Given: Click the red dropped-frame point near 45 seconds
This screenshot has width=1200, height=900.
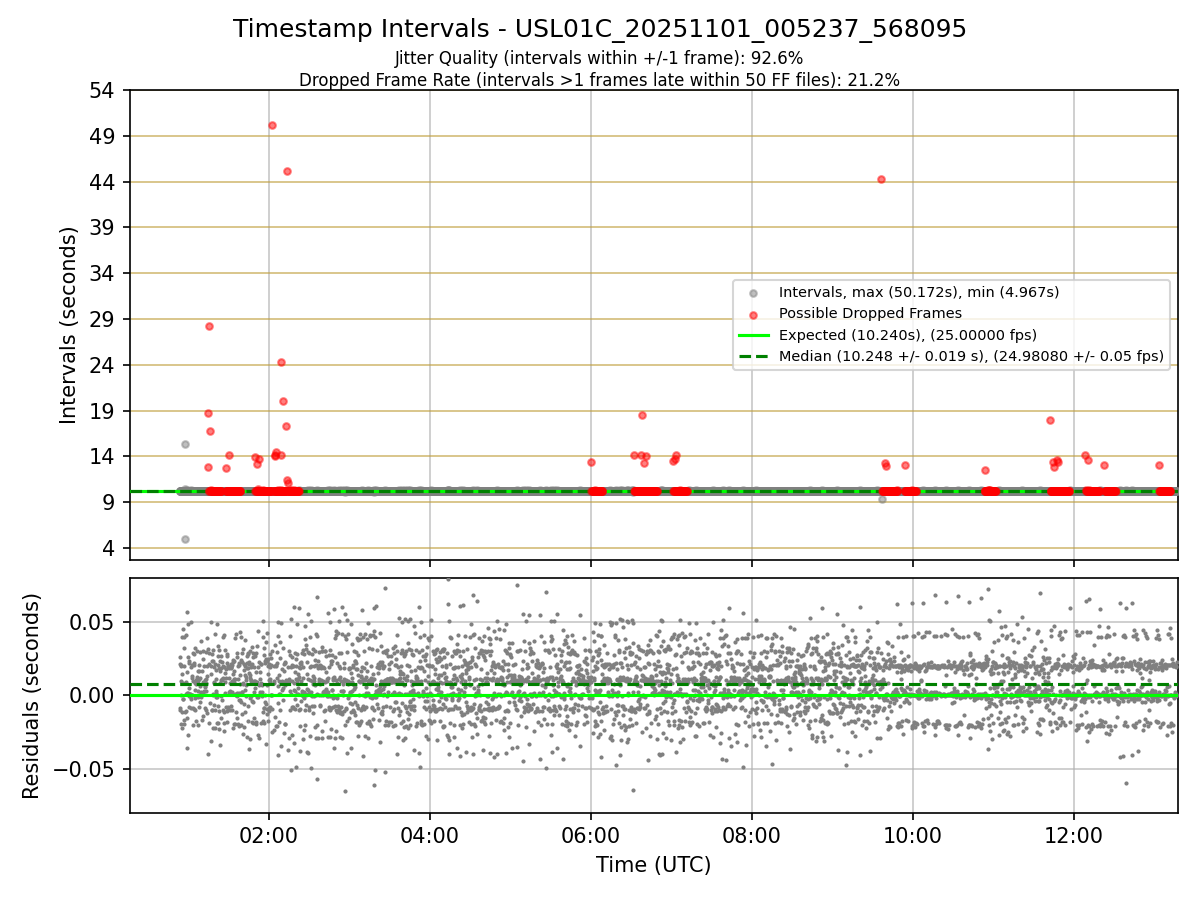Looking at the screenshot, I should click(x=287, y=171).
